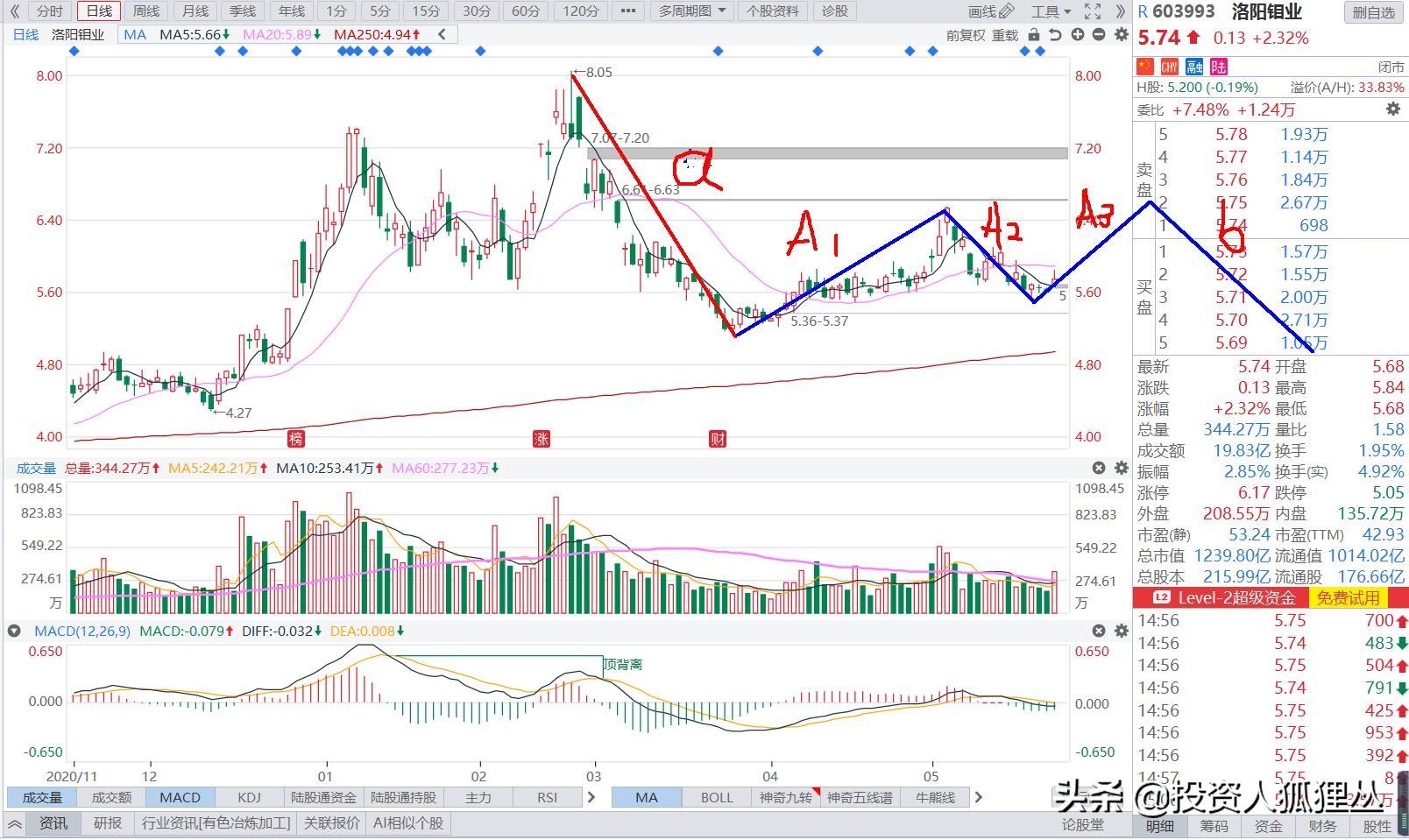Image resolution: width=1409 pixels, height=840 pixels.
Task: Open settings gear next to 委比
Action: pyautogui.click(x=1392, y=109)
